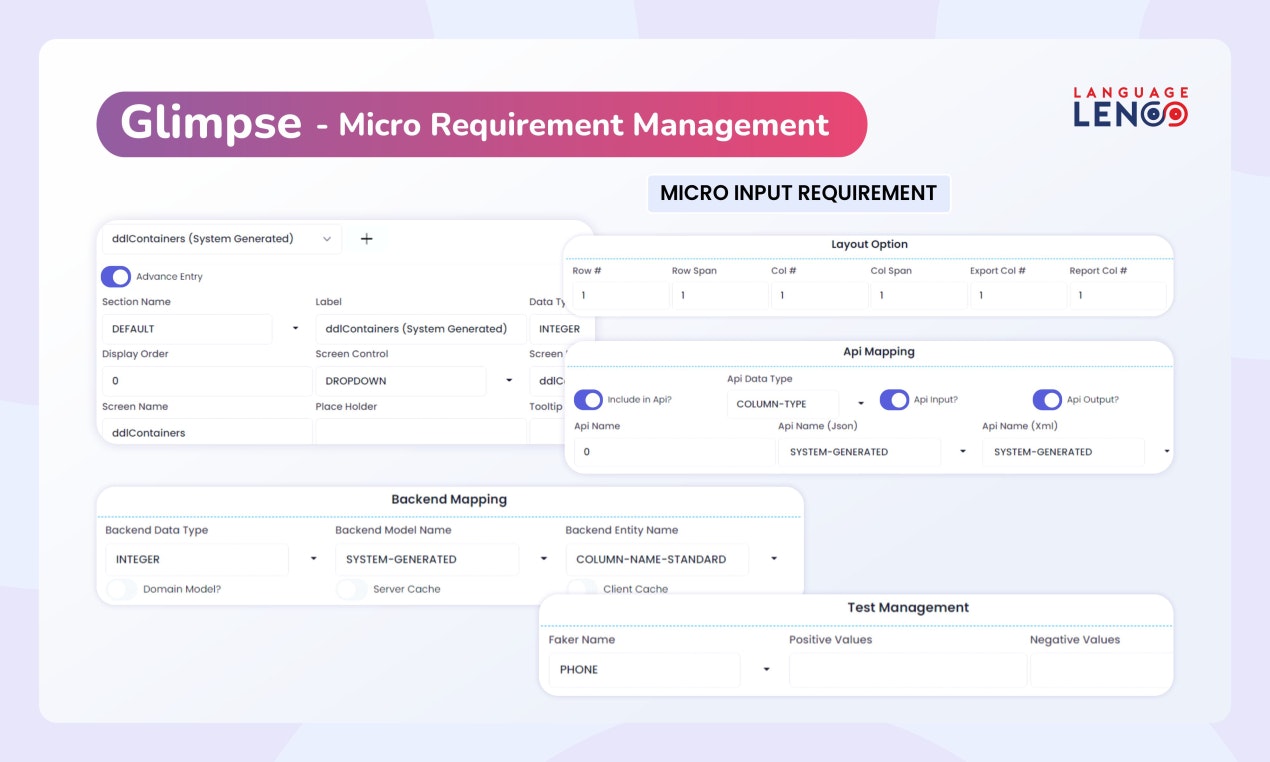Image resolution: width=1270 pixels, height=762 pixels.
Task: Enable the Domain Model switch
Action: (x=121, y=589)
